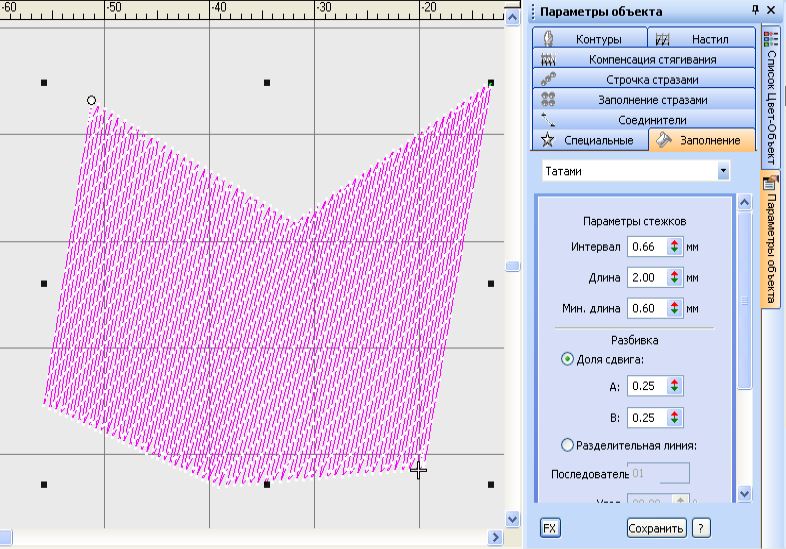786x549 pixels.
Task: Switch to the Настил tab
Action: [x=705, y=39]
